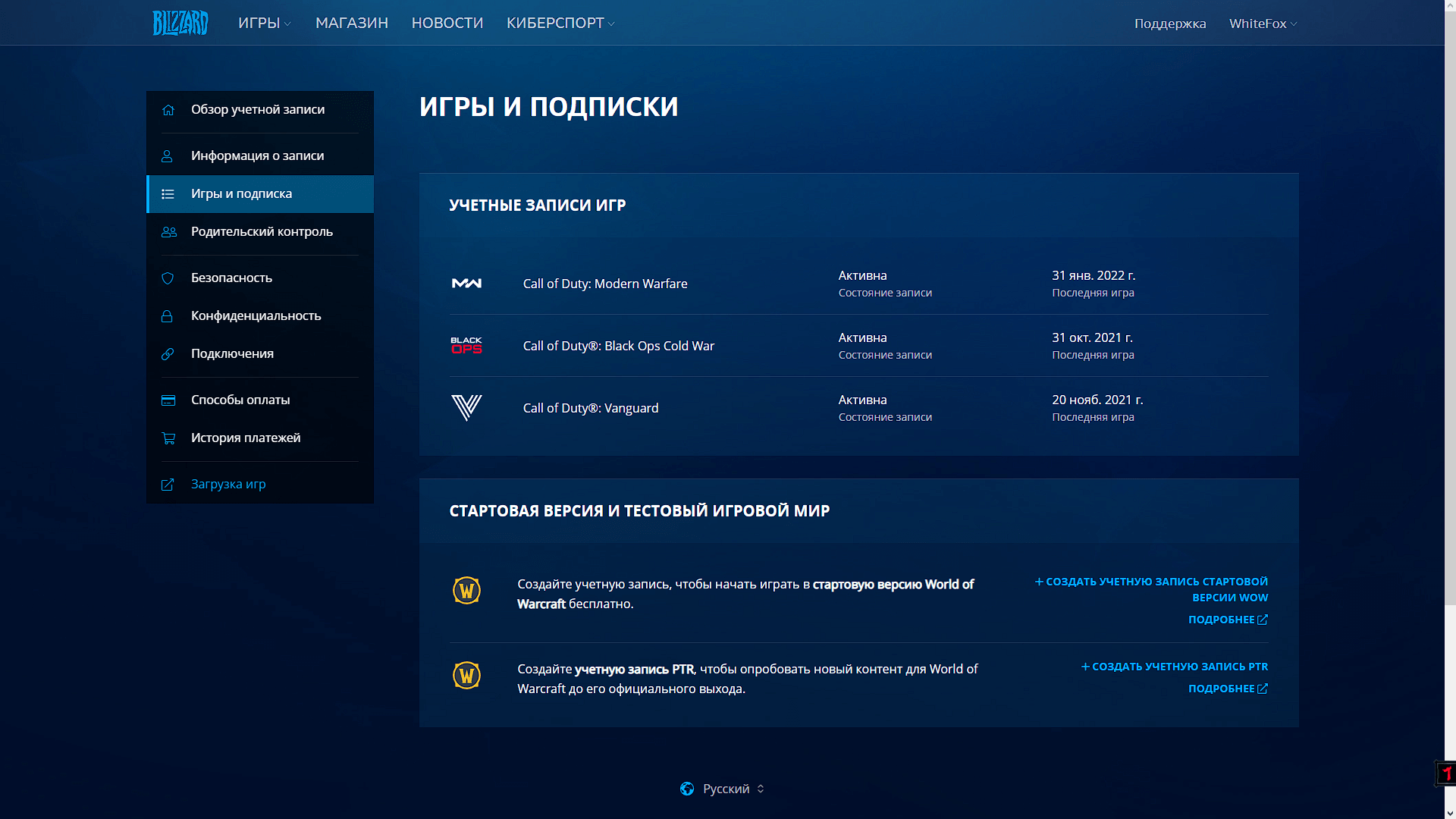Open the Конфиденциальность section
1456x819 pixels.
click(x=260, y=316)
